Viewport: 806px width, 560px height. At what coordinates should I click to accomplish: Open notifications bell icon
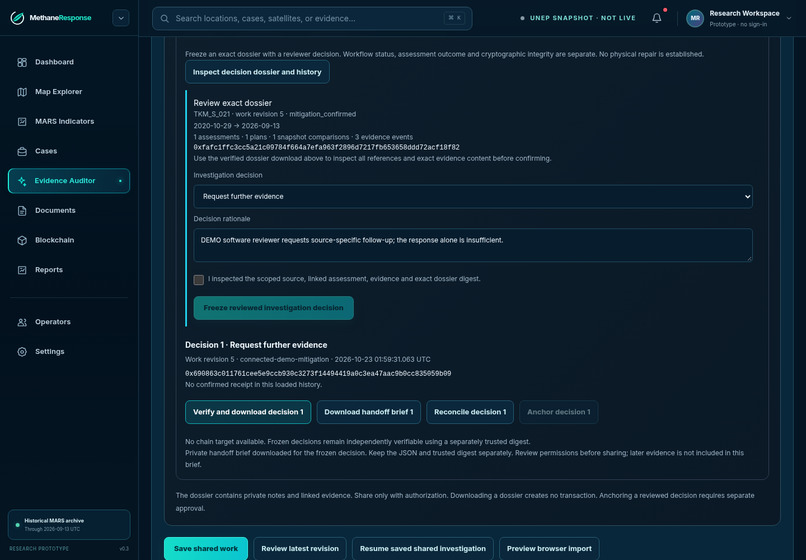pos(657,18)
